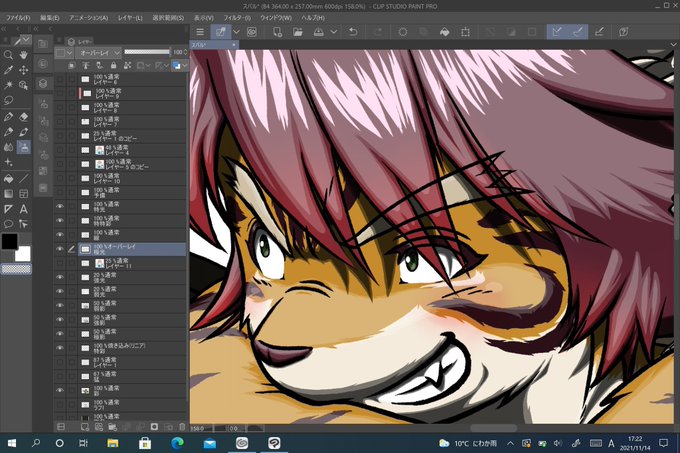Open the layer color dropdown arrow

pyautogui.click(x=185, y=65)
